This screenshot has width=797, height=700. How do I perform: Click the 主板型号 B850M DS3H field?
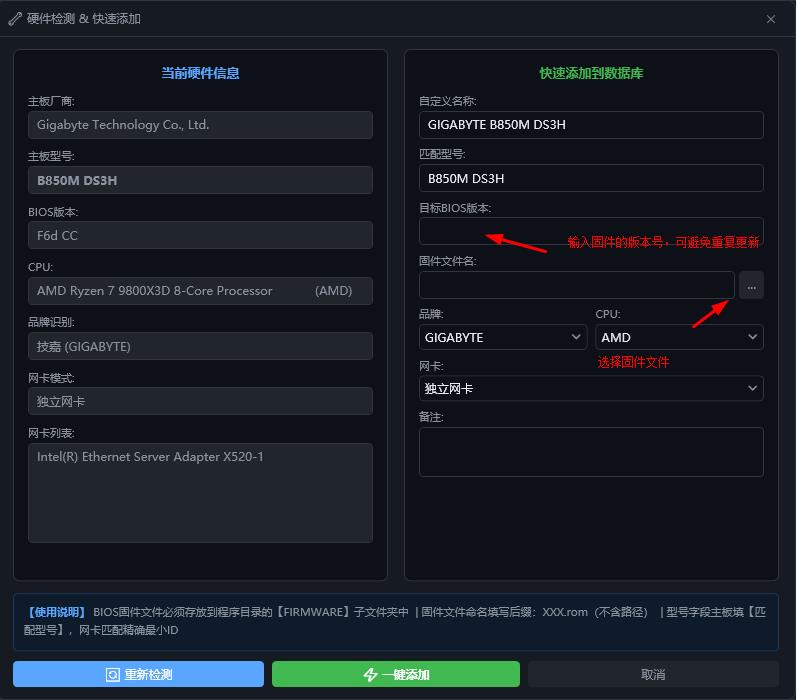coord(200,180)
